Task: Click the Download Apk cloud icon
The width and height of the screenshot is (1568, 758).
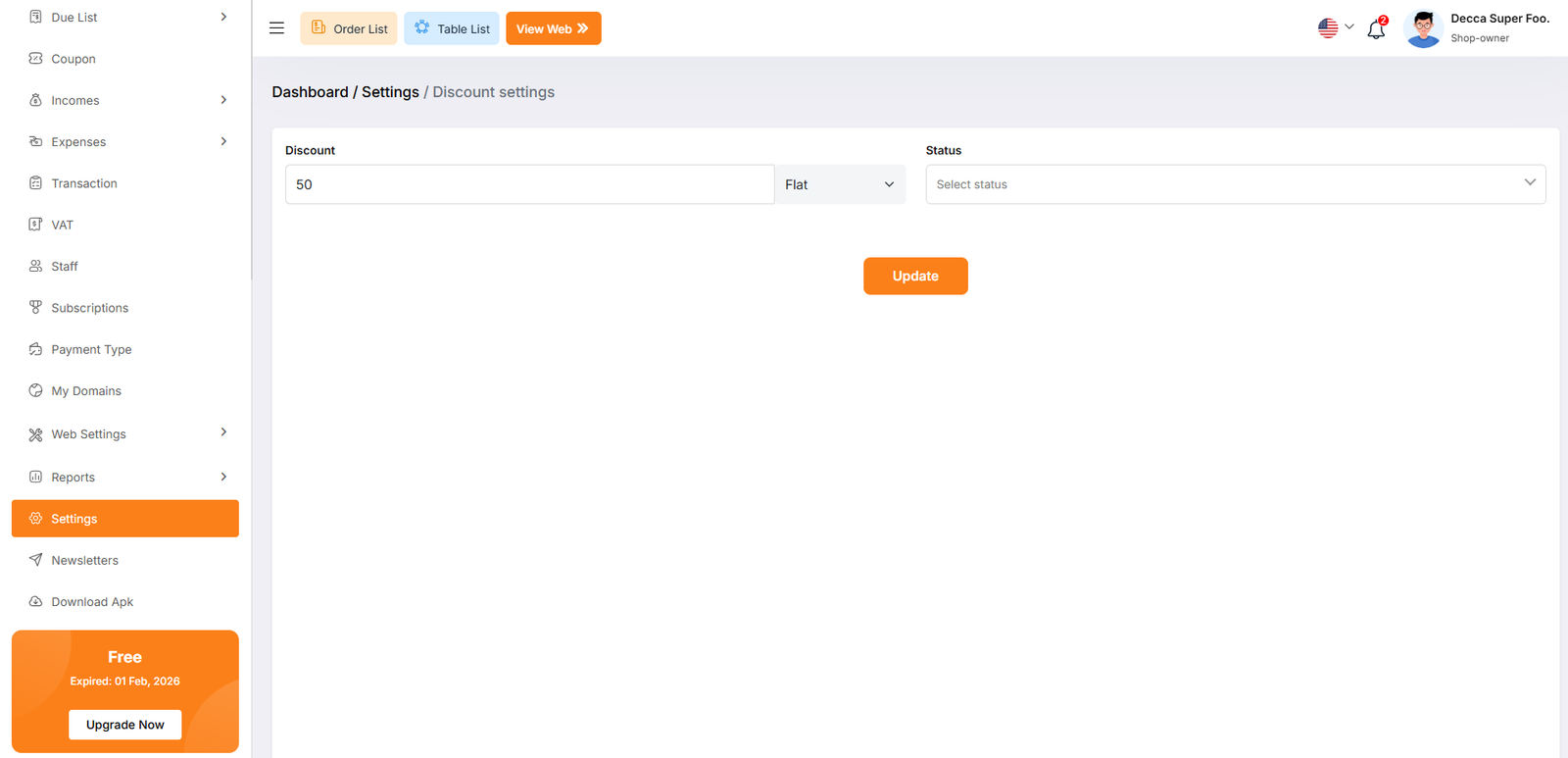Action: click(35, 602)
